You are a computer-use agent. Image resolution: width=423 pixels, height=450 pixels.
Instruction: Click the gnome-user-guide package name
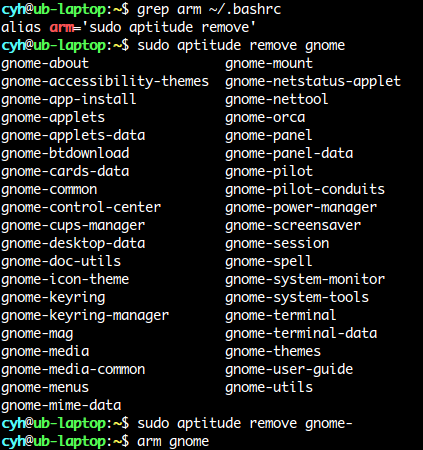click(289, 370)
